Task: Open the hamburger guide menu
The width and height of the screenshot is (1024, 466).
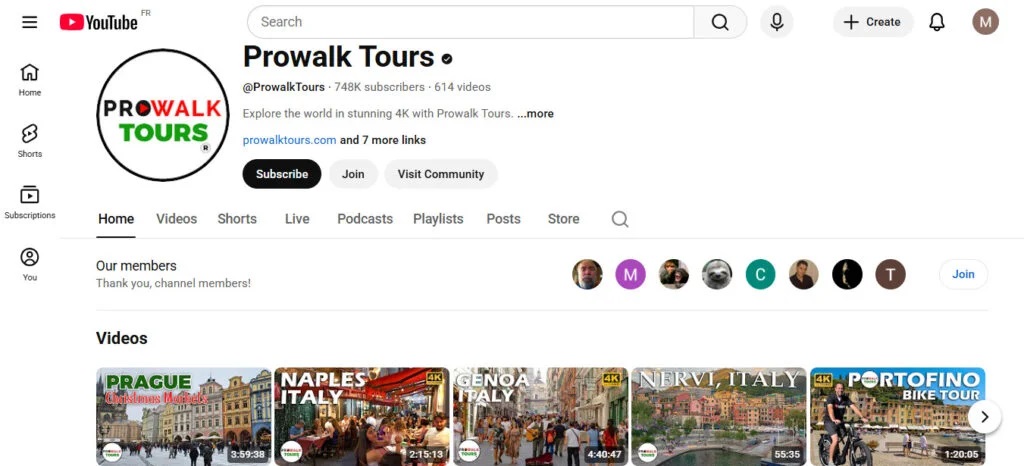Action: pos(30,22)
